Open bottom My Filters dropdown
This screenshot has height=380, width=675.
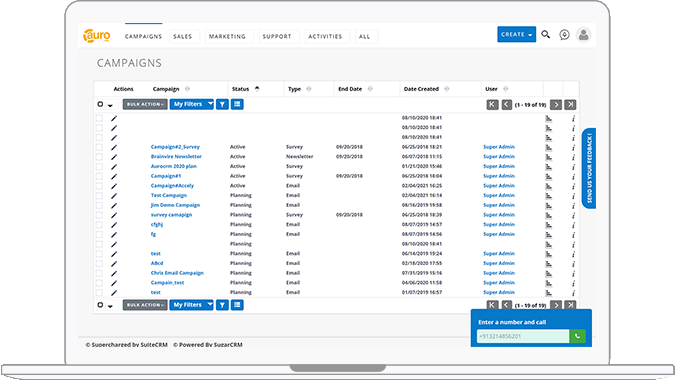tap(192, 305)
